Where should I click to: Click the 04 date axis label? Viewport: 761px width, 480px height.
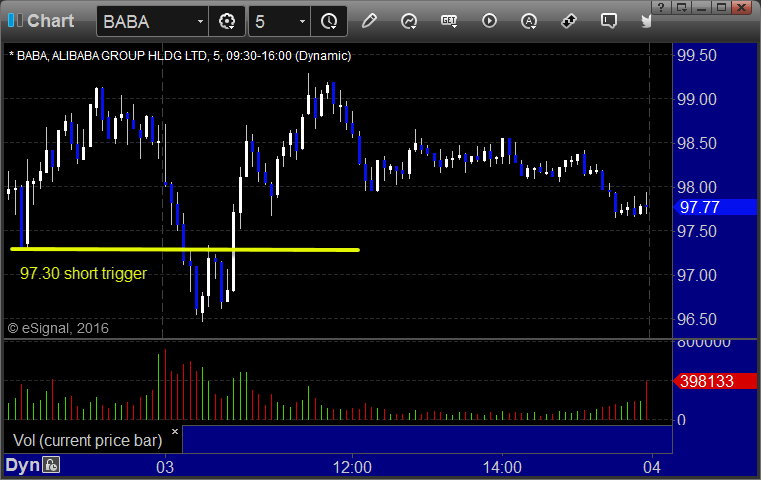[652, 467]
